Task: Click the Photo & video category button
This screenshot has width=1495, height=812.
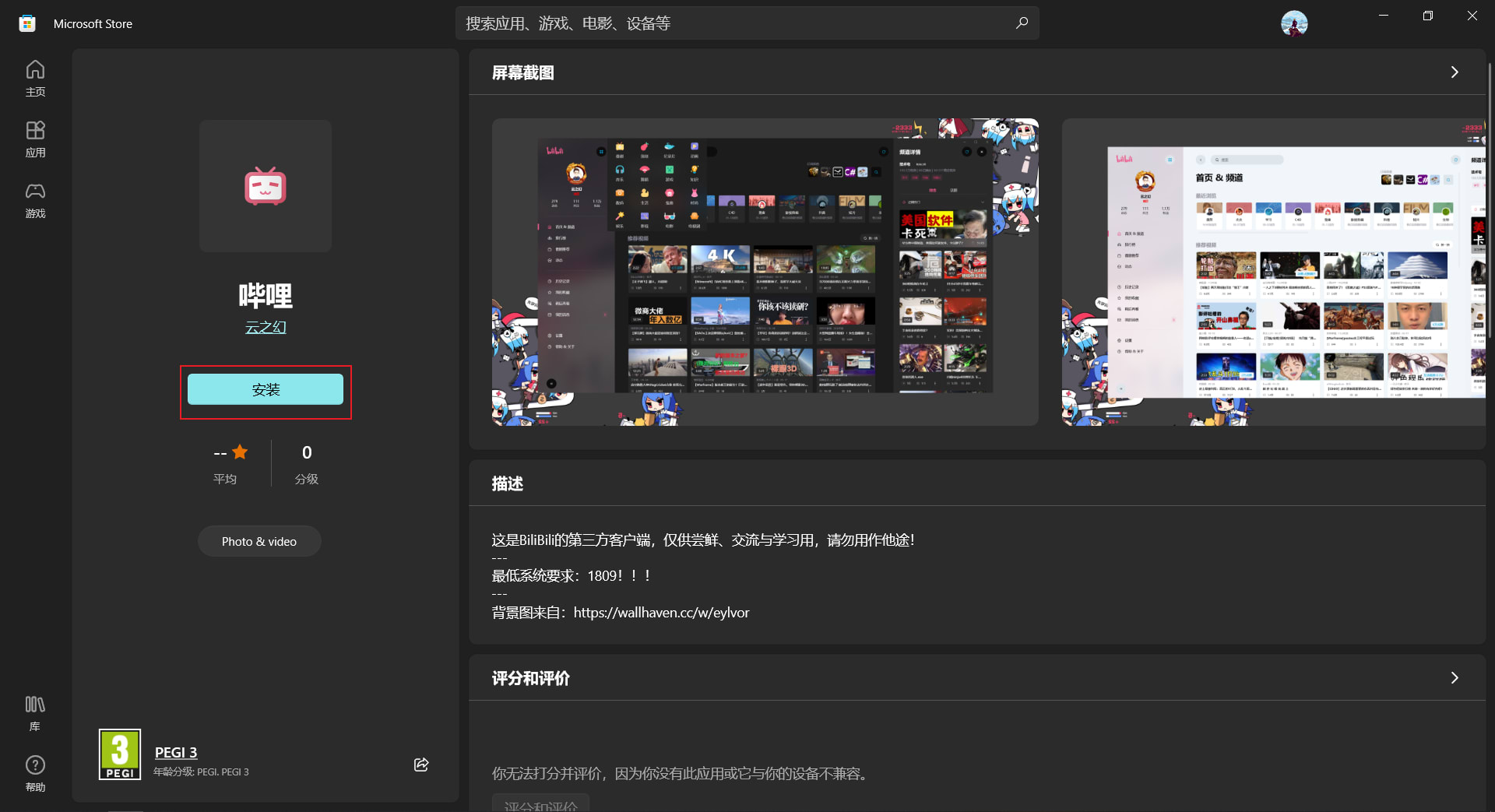Action: click(259, 541)
